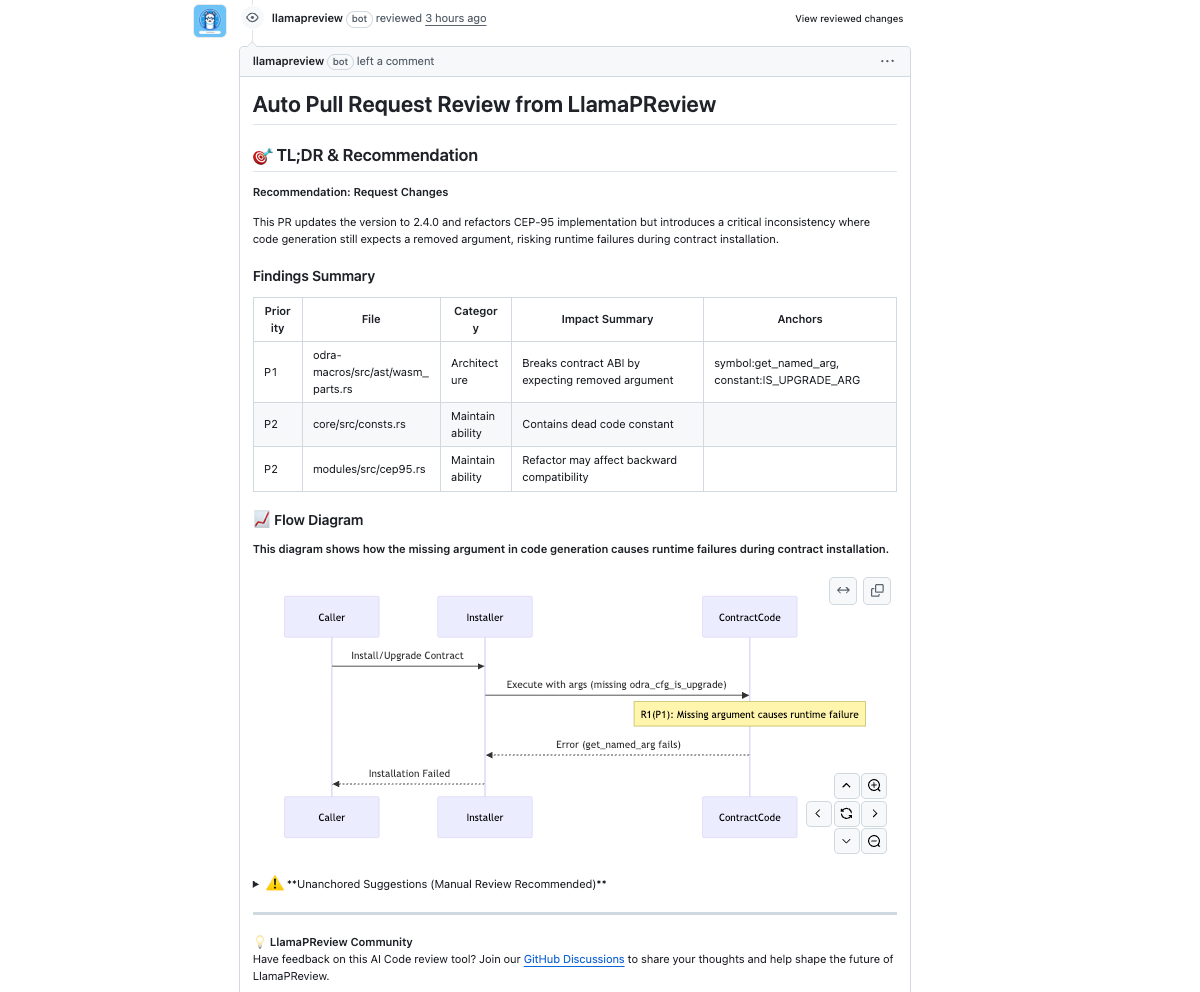1200x992 pixels.
Task: Toggle diagram full-width expand
Action: tap(843, 591)
